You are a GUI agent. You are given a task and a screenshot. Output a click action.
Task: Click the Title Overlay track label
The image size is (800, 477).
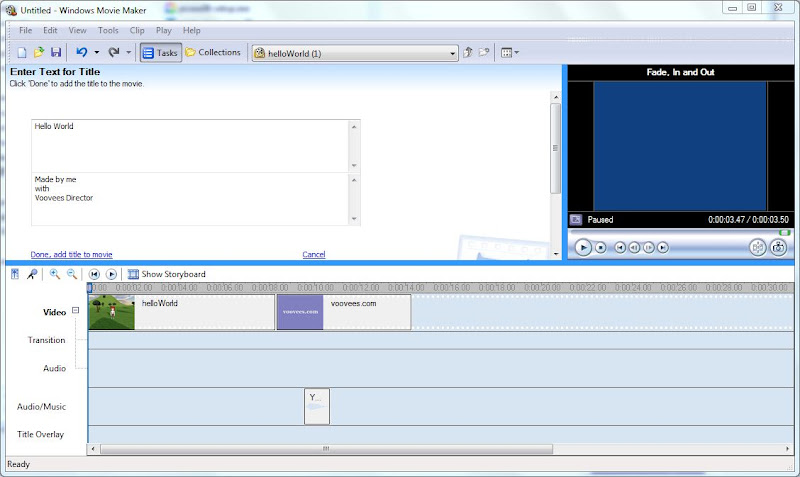(x=40, y=434)
